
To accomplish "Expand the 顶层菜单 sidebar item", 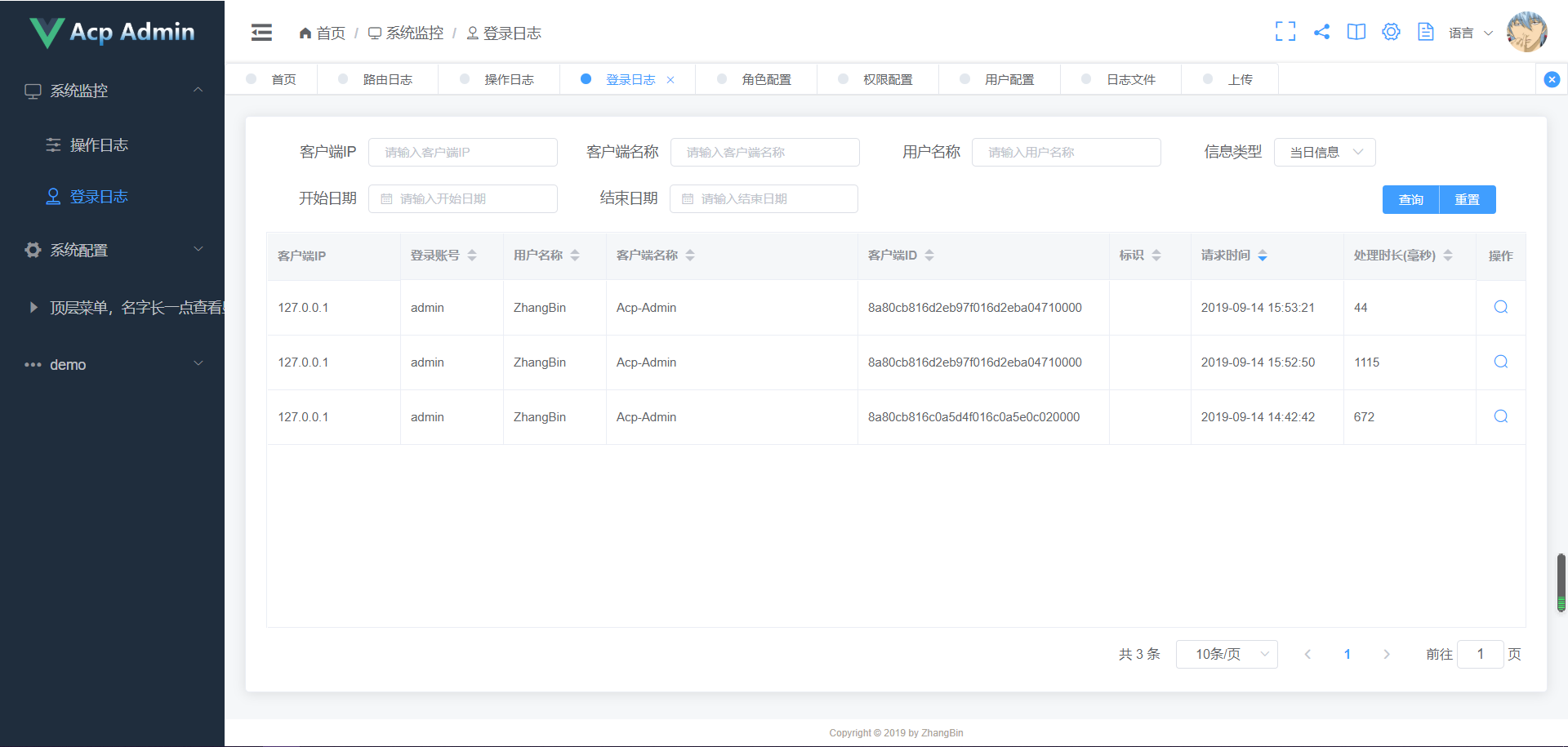I will (113, 307).
